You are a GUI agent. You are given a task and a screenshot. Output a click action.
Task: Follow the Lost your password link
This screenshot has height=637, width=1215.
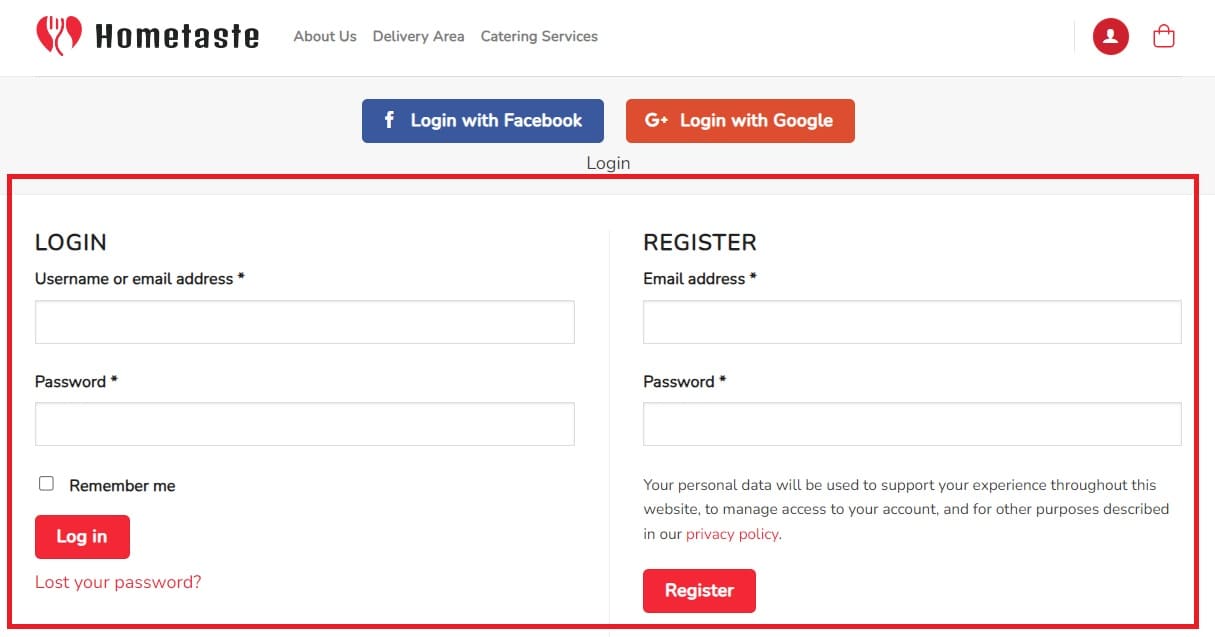click(118, 582)
